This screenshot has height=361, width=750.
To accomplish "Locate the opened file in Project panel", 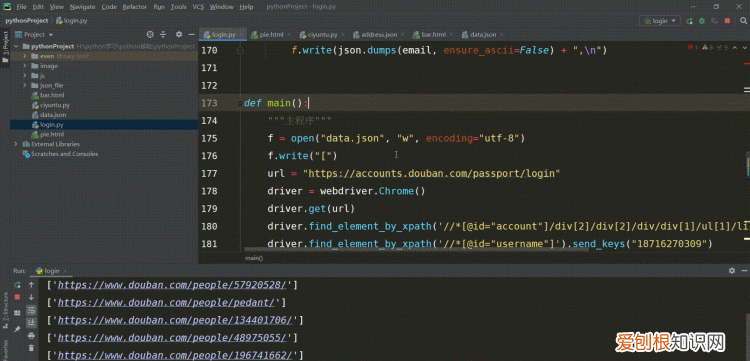I will tap(150, 34).
